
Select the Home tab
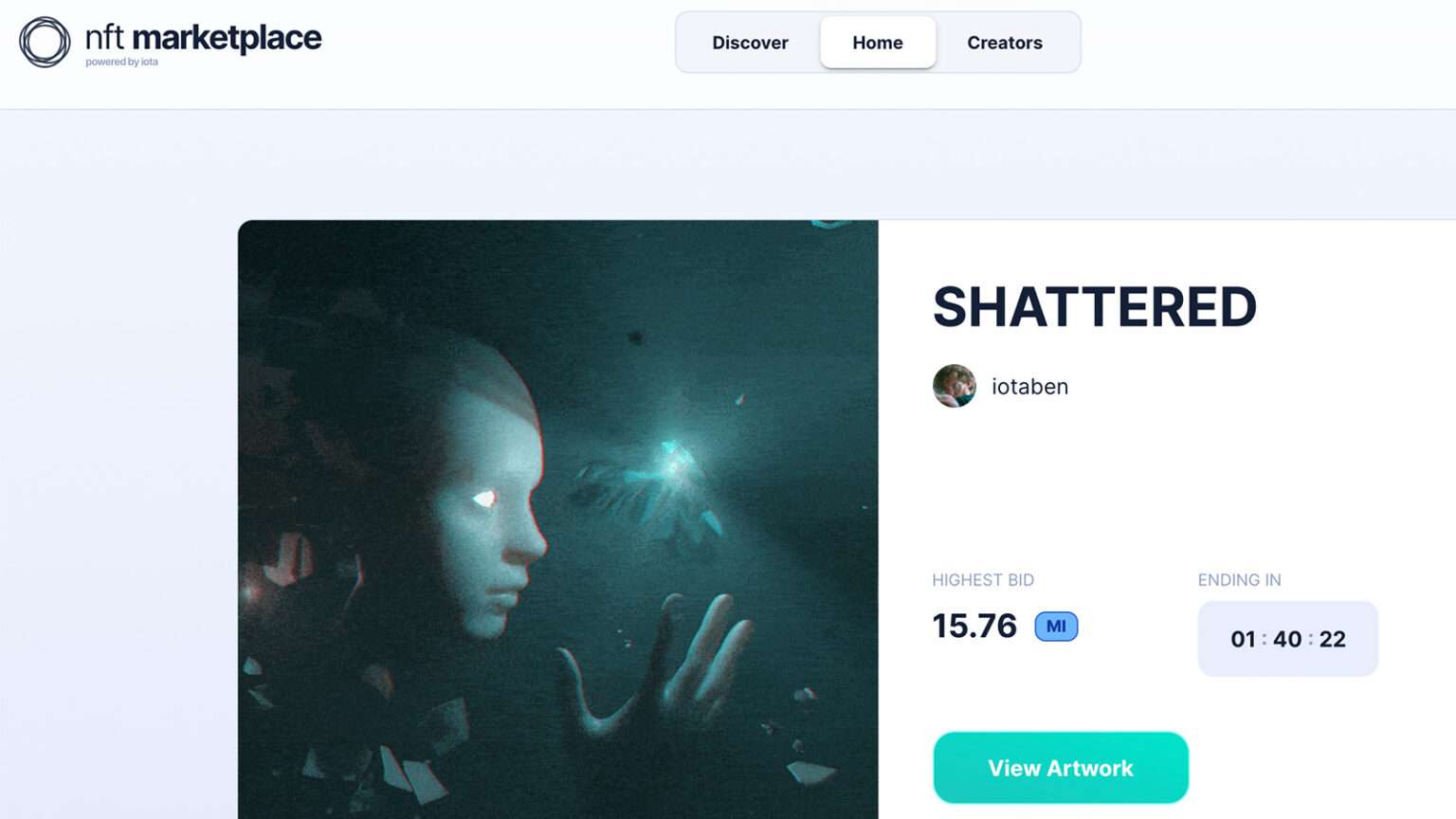click(878, 43)
